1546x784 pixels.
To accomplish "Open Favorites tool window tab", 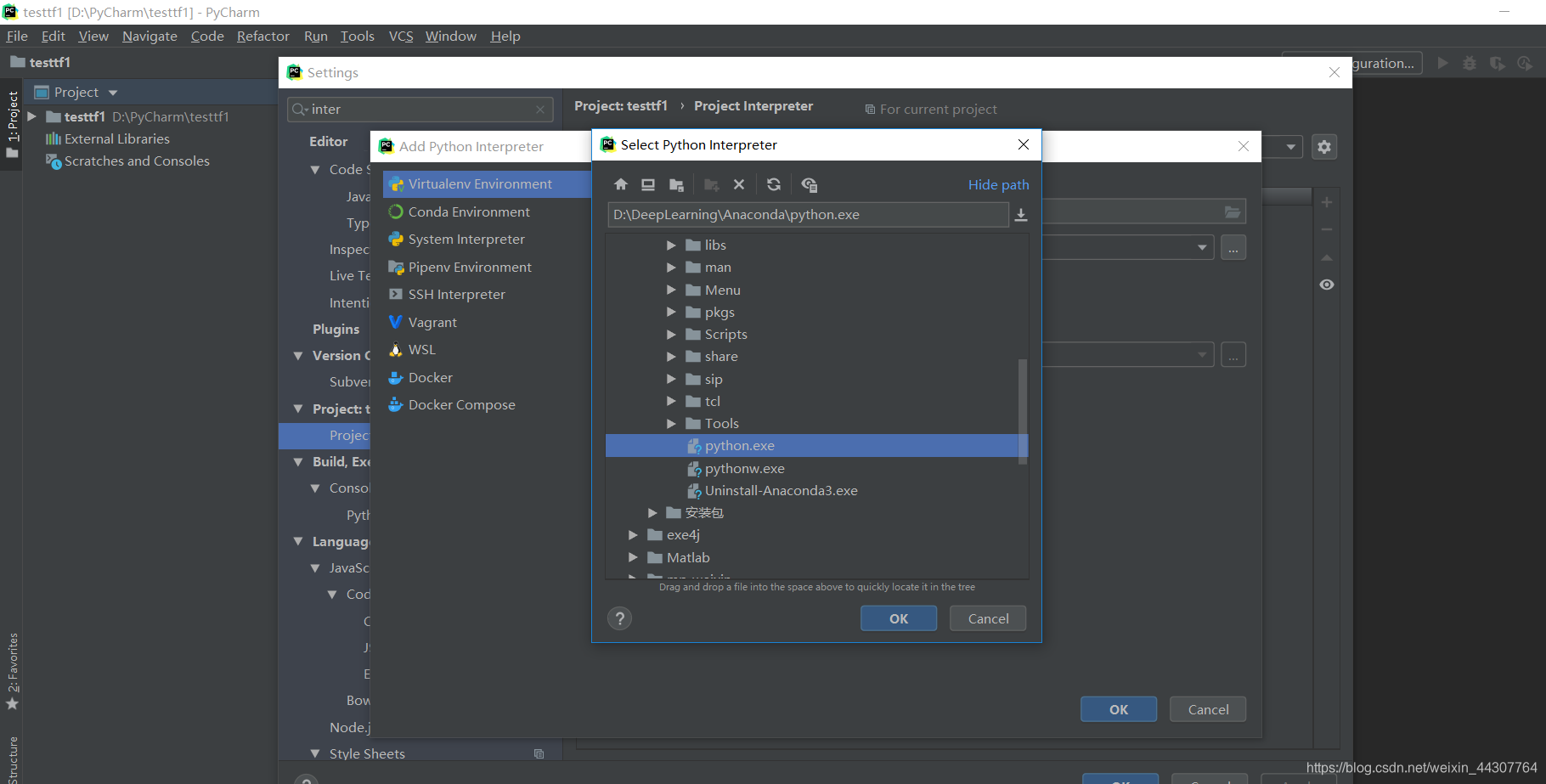I will pos(12,671).
